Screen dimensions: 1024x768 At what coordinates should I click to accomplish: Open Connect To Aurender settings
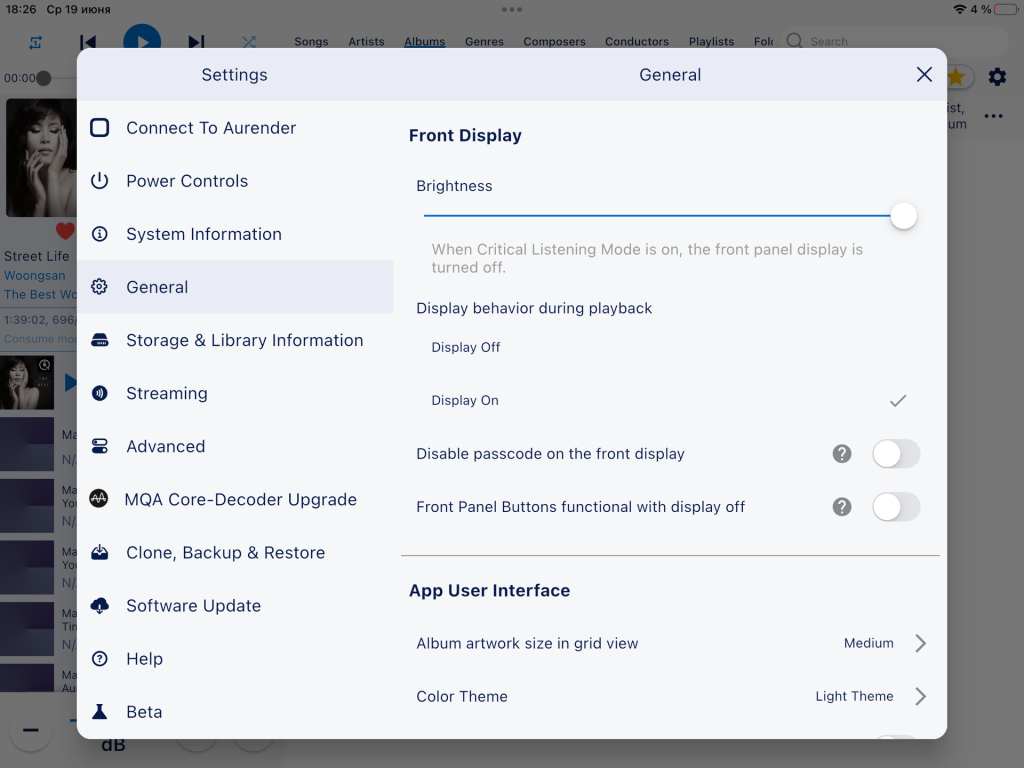point(235,127)
